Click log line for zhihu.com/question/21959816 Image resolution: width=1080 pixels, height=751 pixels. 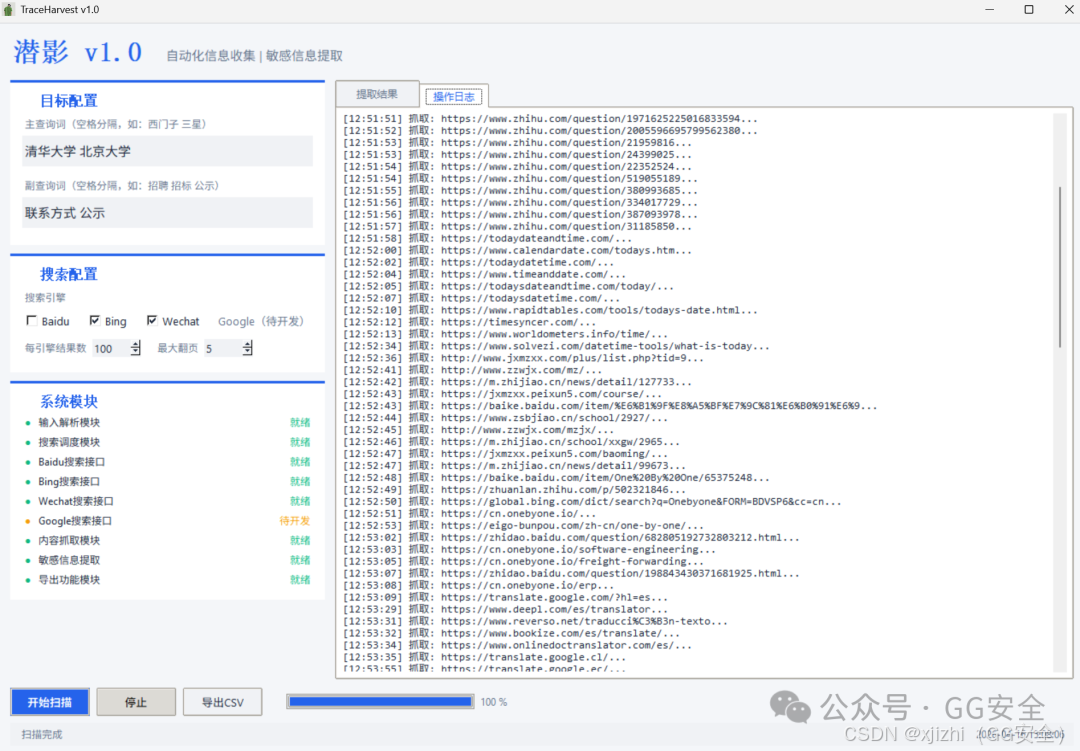tap(517, 143)
